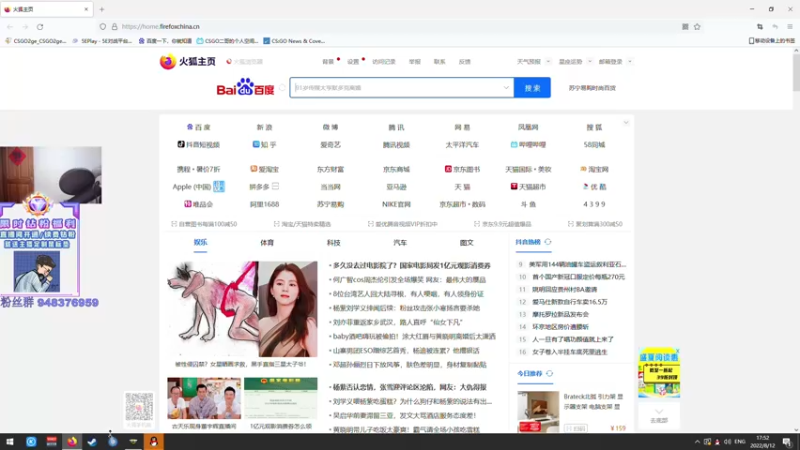Open the 背景 menu in the header

tap(328, 62)
